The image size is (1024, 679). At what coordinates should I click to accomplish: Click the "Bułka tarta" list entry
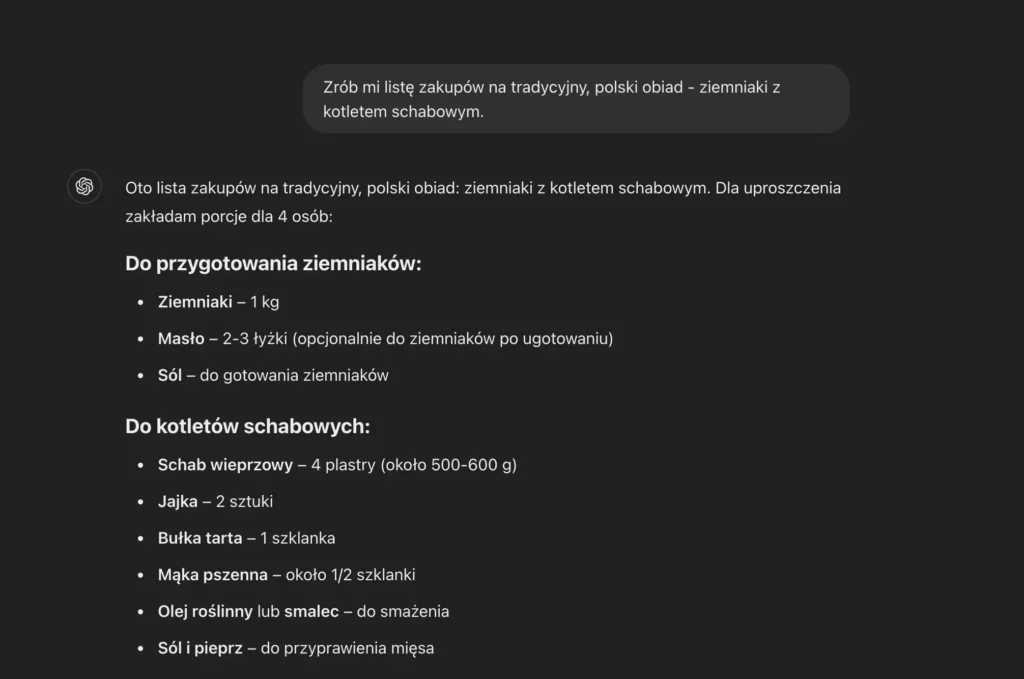click(x=200, y=538)
